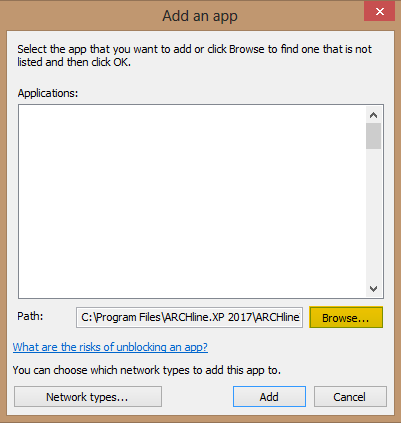Dismiss the dialog with Cancel
Viewport: 401px width, 423px height.
pyautogui.click(x=350, y=397)
